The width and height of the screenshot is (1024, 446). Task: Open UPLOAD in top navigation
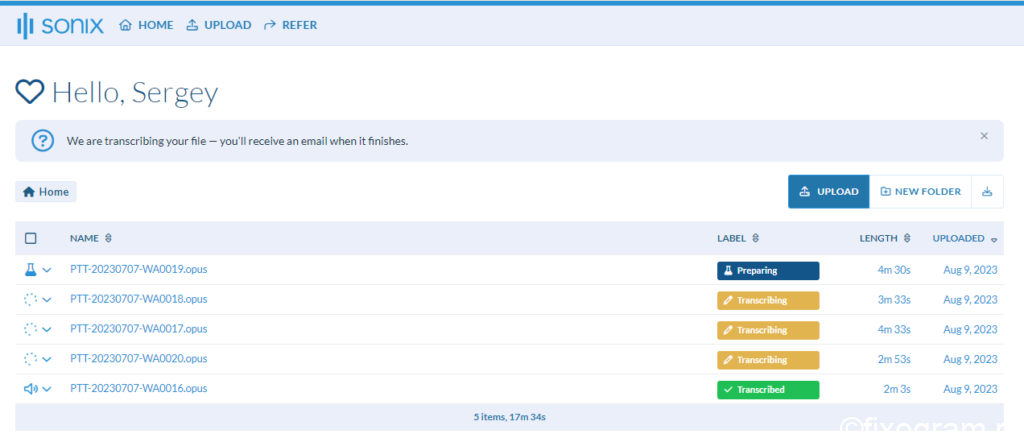[219, 25]
